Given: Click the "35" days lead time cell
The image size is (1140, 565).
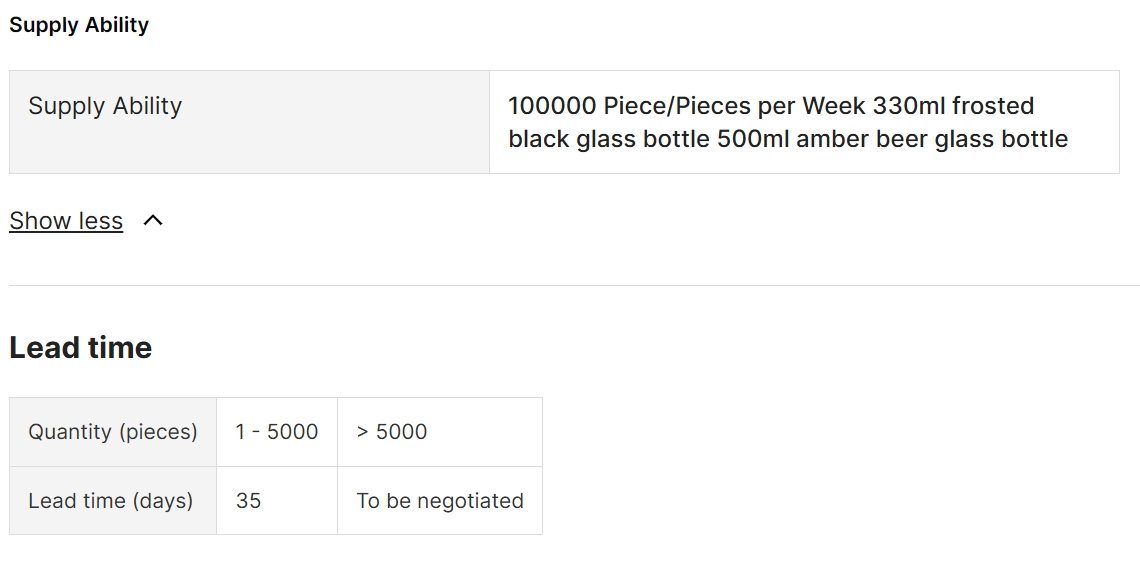Looking at the screenshot, I should pos(277,500).
